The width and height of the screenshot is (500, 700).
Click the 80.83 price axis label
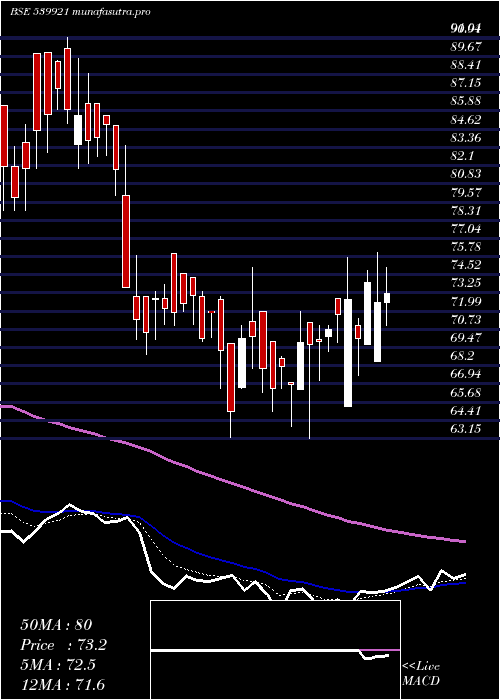tap(465, 174)
